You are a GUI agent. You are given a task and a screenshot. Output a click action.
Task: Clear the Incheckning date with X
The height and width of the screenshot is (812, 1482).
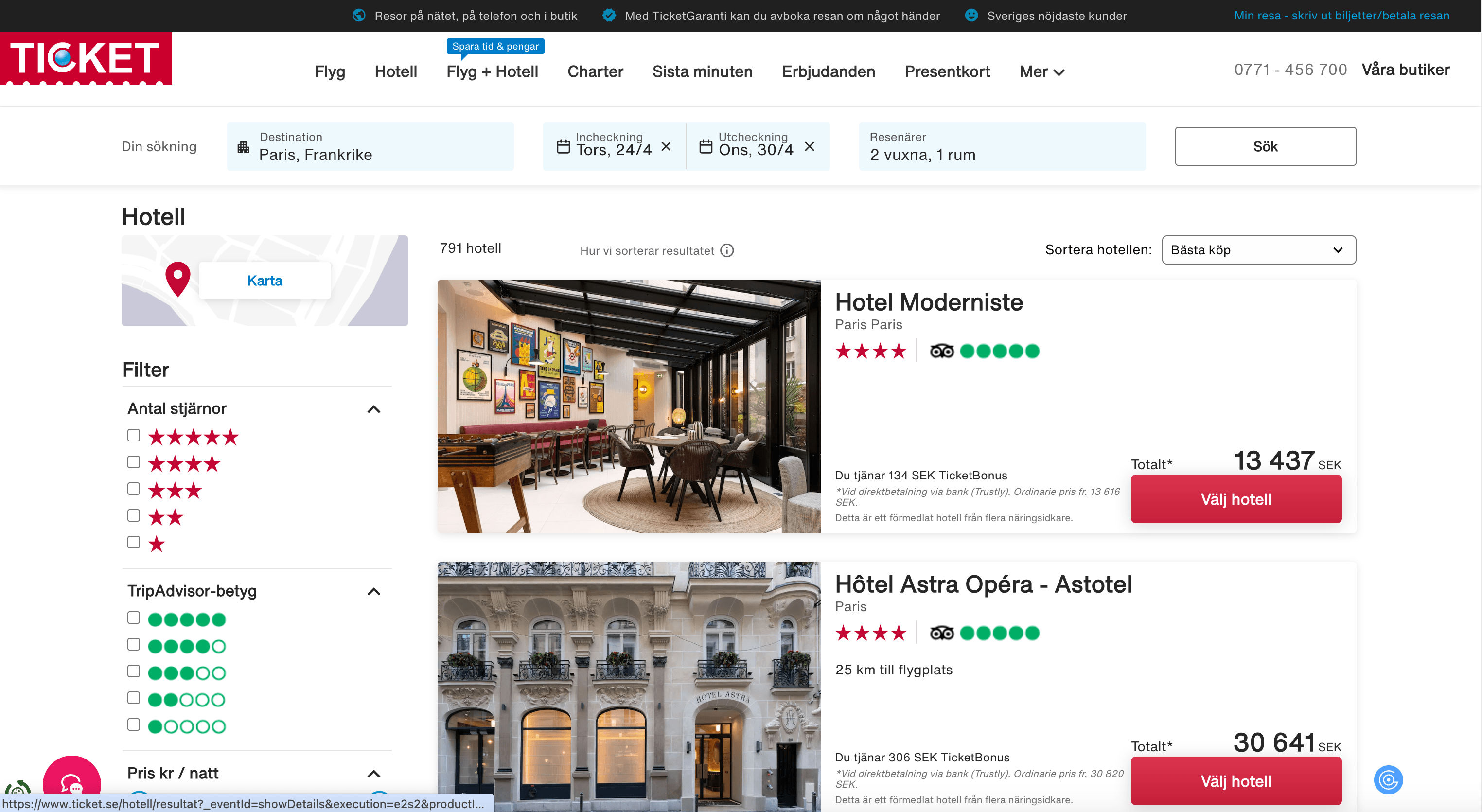coord(666,147)
